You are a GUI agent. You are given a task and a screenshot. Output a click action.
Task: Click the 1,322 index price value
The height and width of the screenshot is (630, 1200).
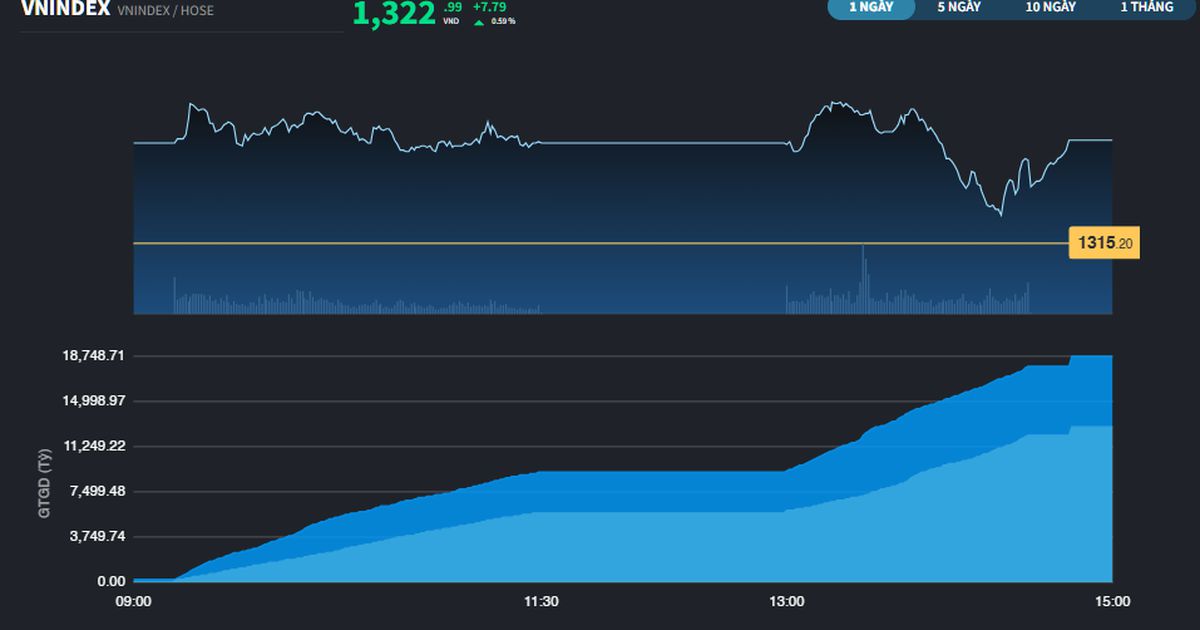(x=394, y=13)
